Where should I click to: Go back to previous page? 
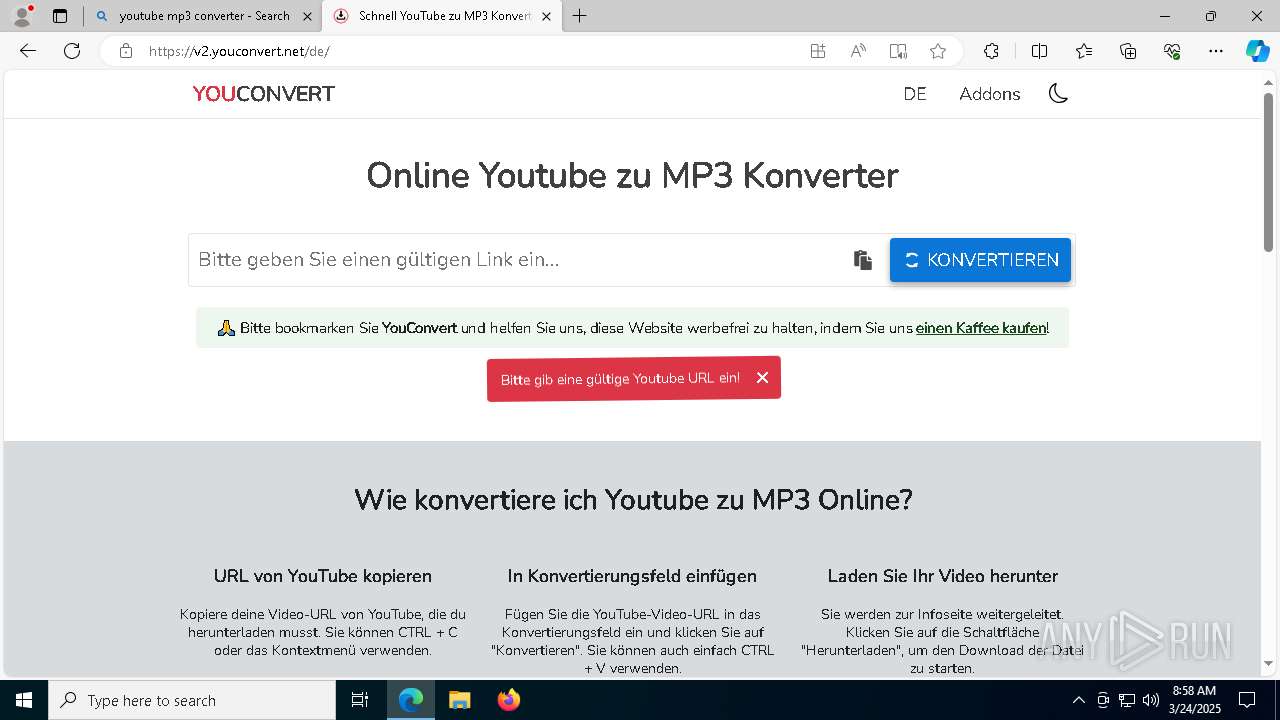[28, 51]
